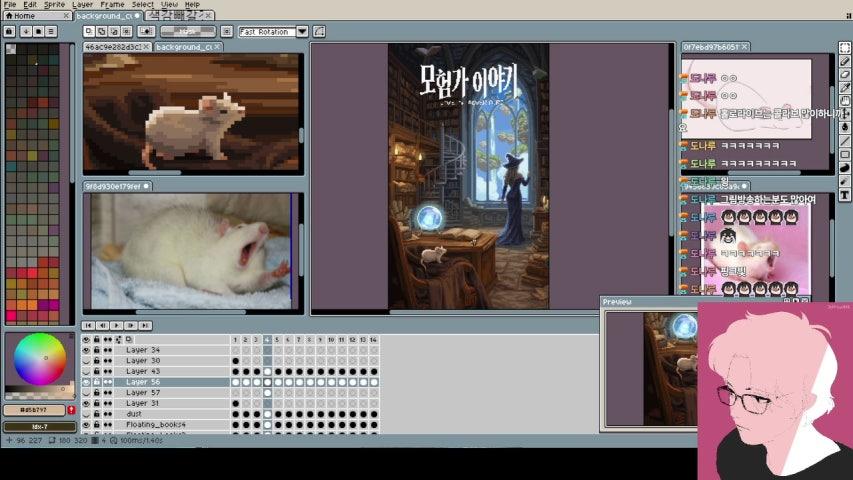Open the palette options menu icon
Screen dimensions: 853x480
pyautogui.click(x=50, y=31)
